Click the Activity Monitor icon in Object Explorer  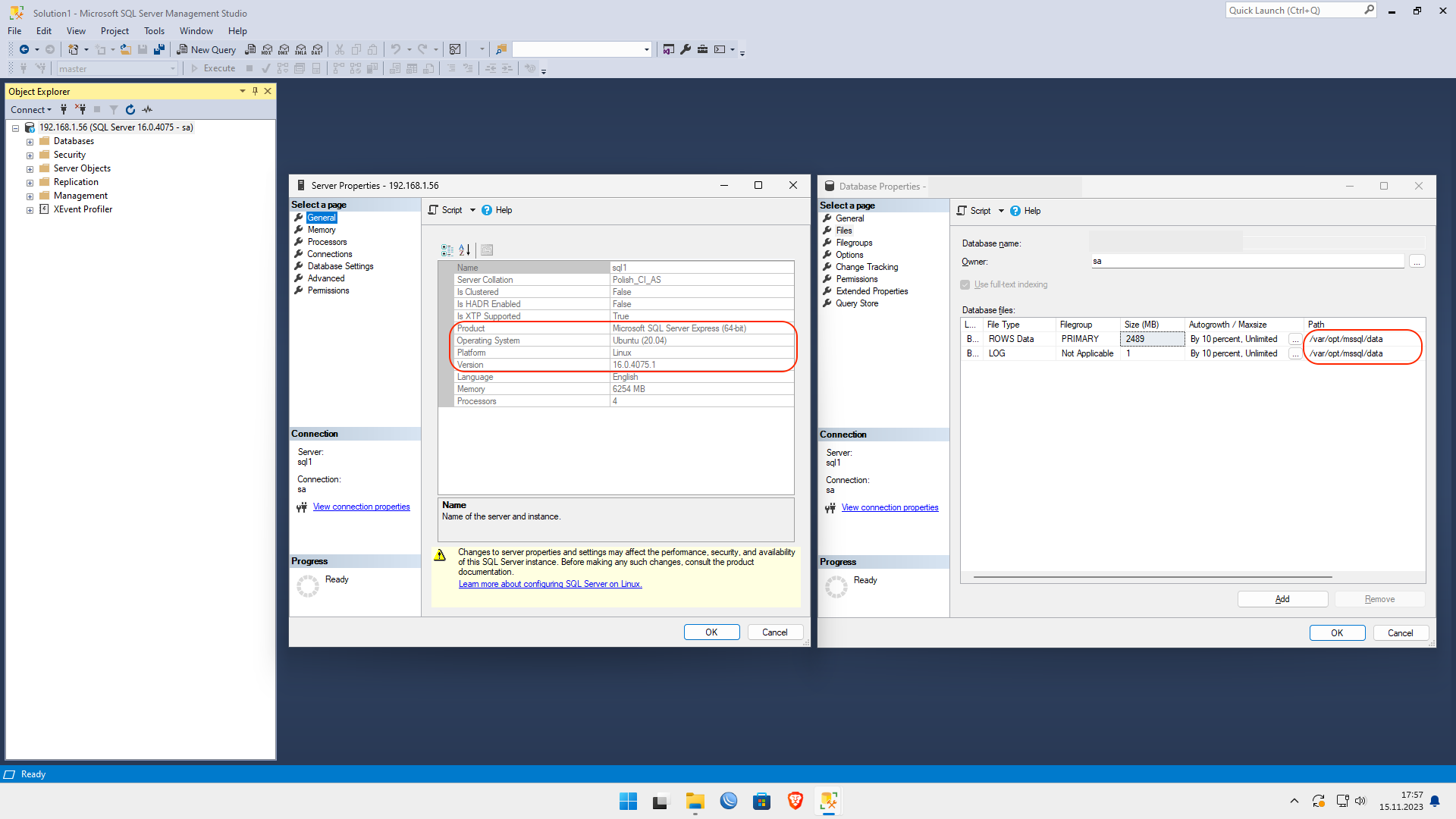coord(147,110)
